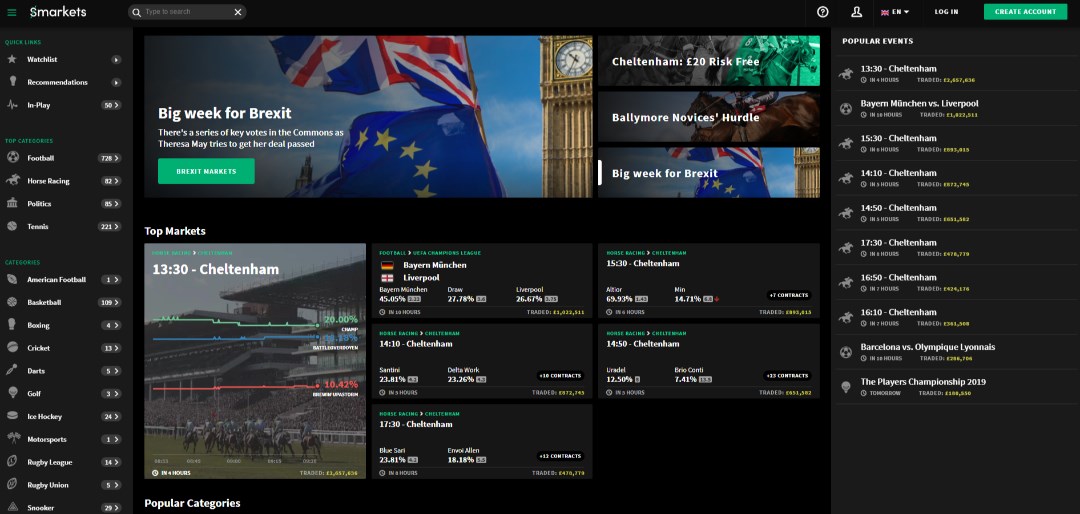Viewport: 1080px width, 514px height.
Task: Click +13 CONTRACTS in 14:50 Cheltenham
Action: point(787,376)
